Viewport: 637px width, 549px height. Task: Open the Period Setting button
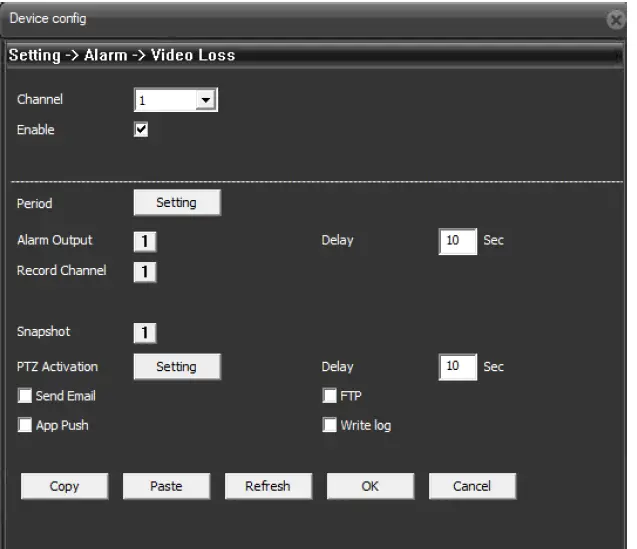pyautogui.click(x=177, y=202)
